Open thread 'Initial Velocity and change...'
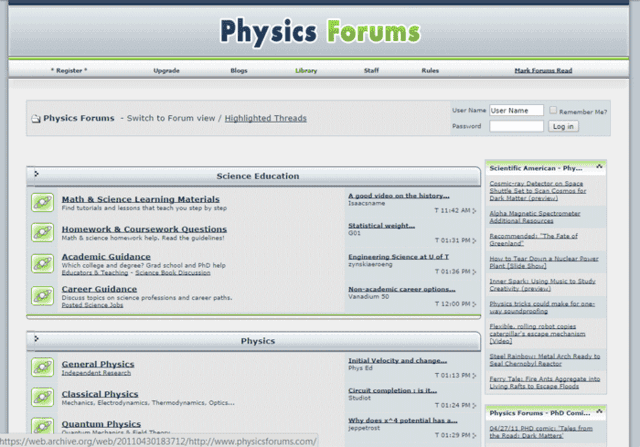Image resolution: width=640 pixels, height=447 pixels. pos(398,360)
